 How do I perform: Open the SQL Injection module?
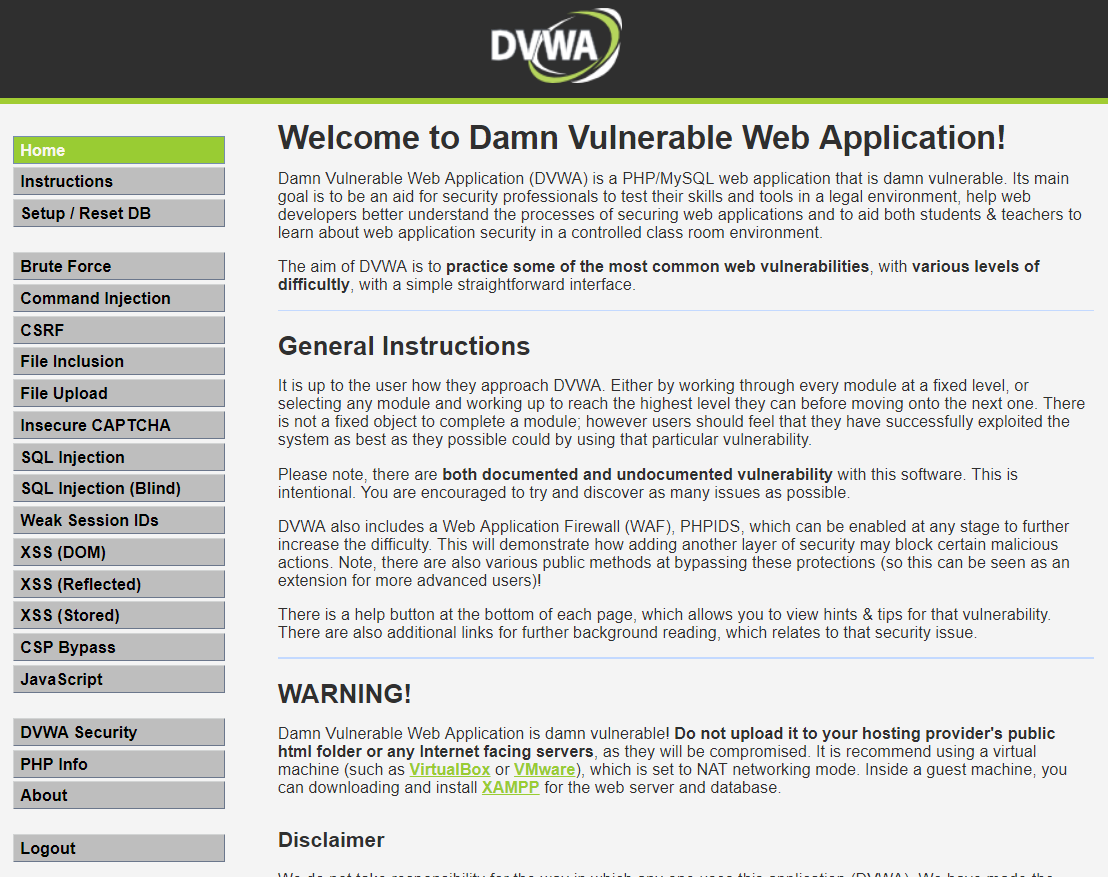[119, 457]
